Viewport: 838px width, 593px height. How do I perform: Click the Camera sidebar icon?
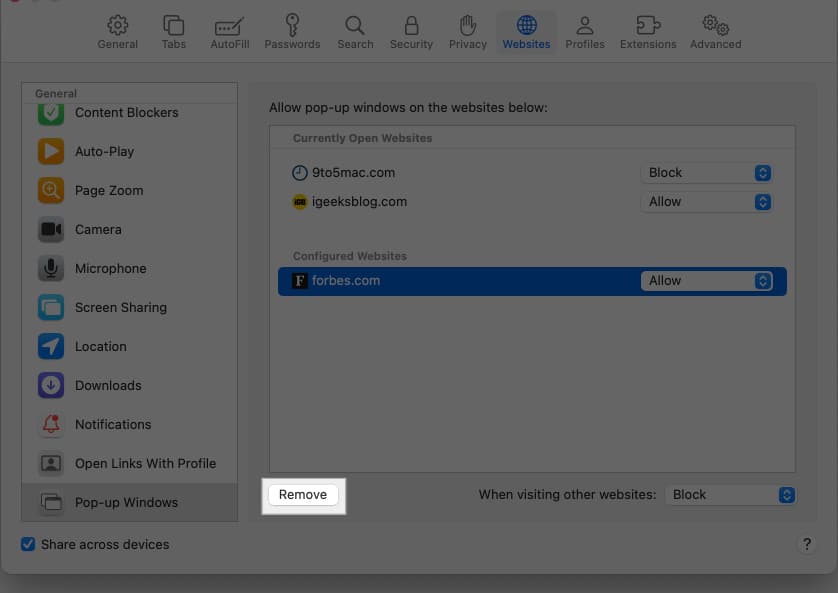click(x=51, y=230)
